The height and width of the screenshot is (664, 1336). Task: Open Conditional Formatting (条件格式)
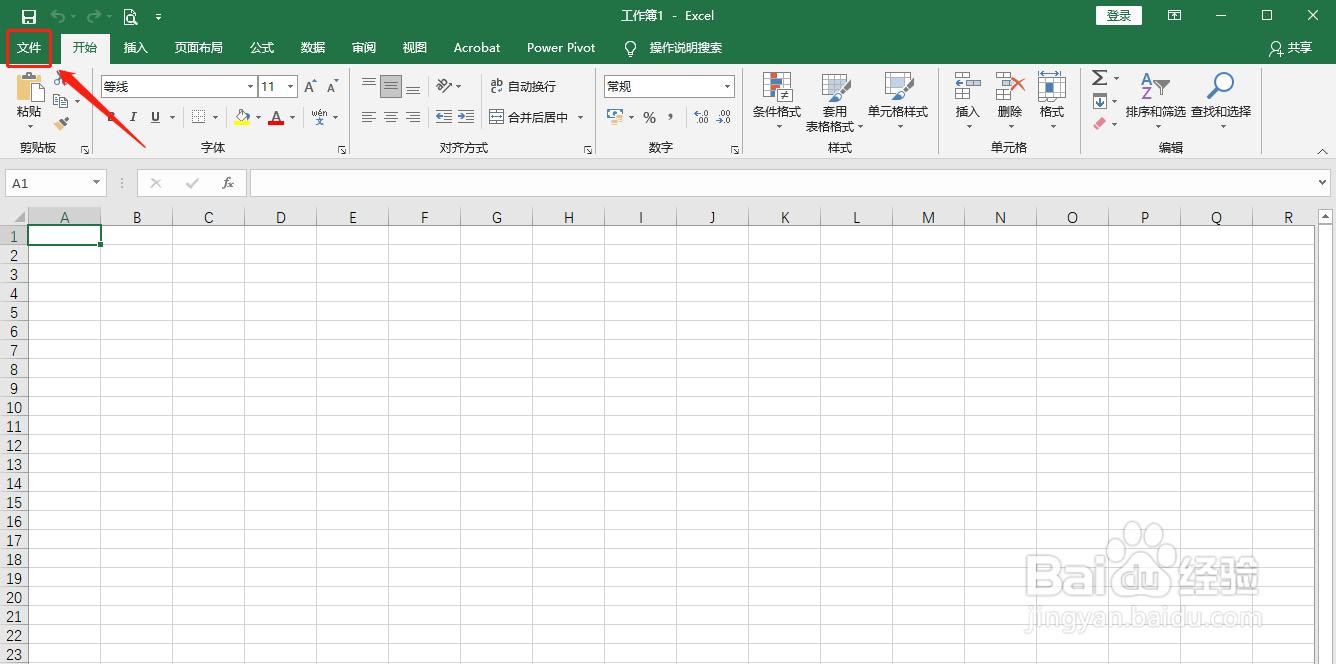pyautogui.click(x=777, y=101)
